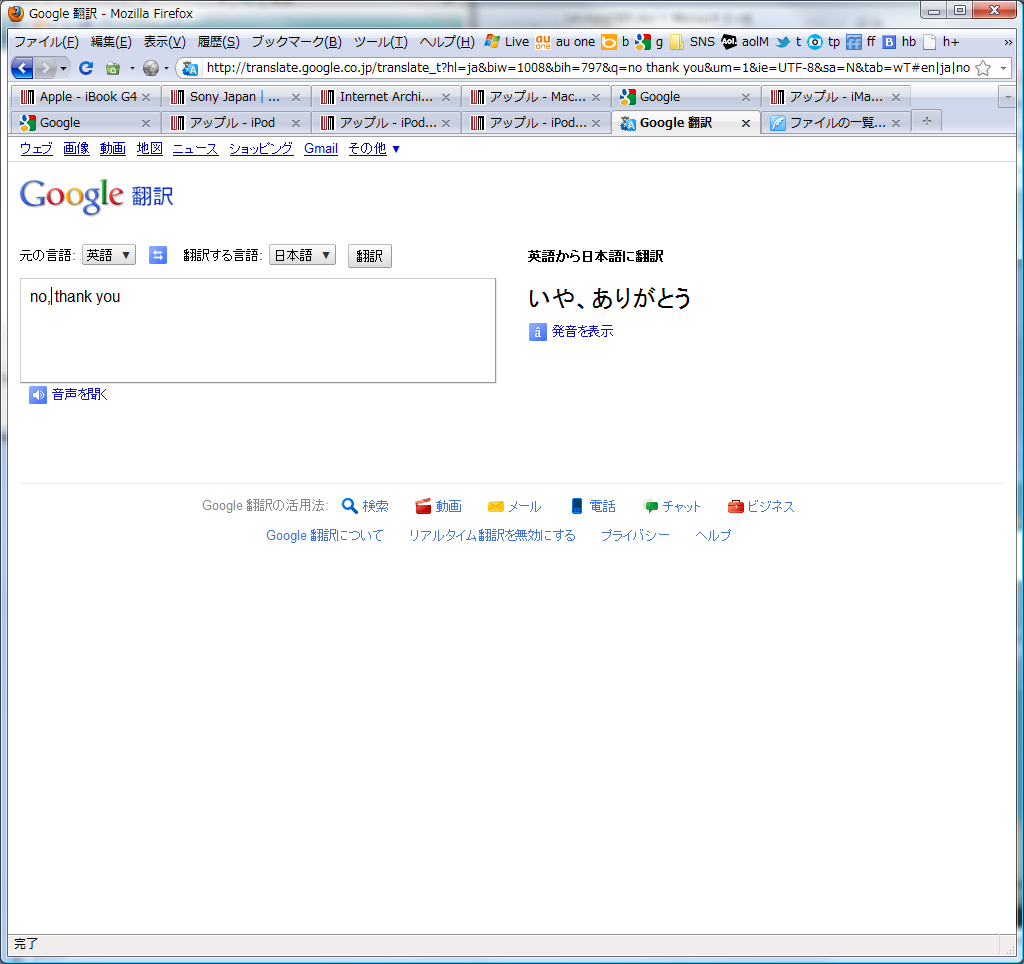Click the speaker icon to hear audio
This screenshot has width=1024, height=964.
(38, 394)
